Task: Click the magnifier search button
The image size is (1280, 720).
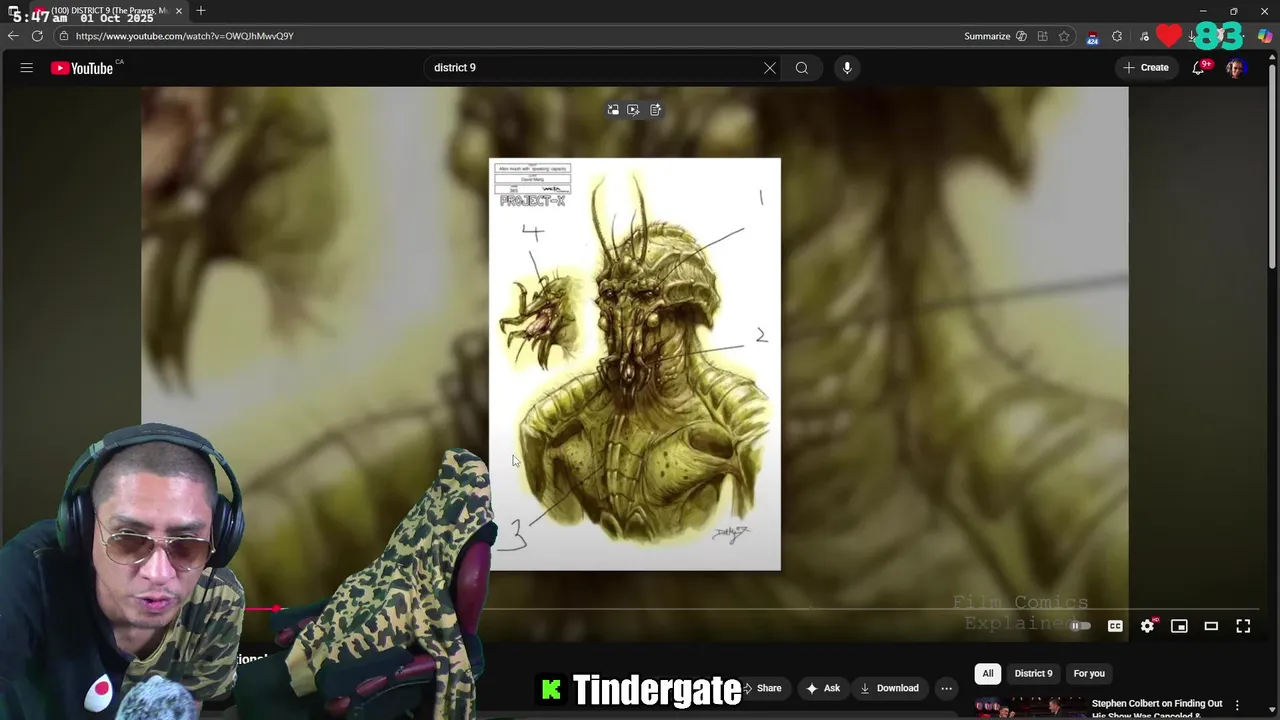Action: tap(802, 68)
